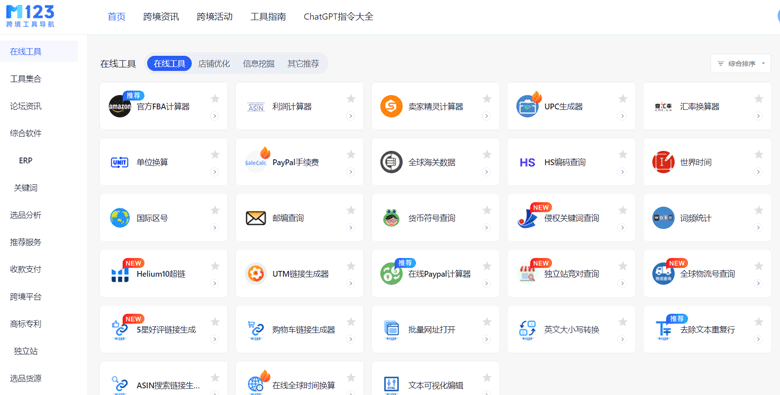
Task: Click the 英文大小写转换 icon
Action: (527, 330)
